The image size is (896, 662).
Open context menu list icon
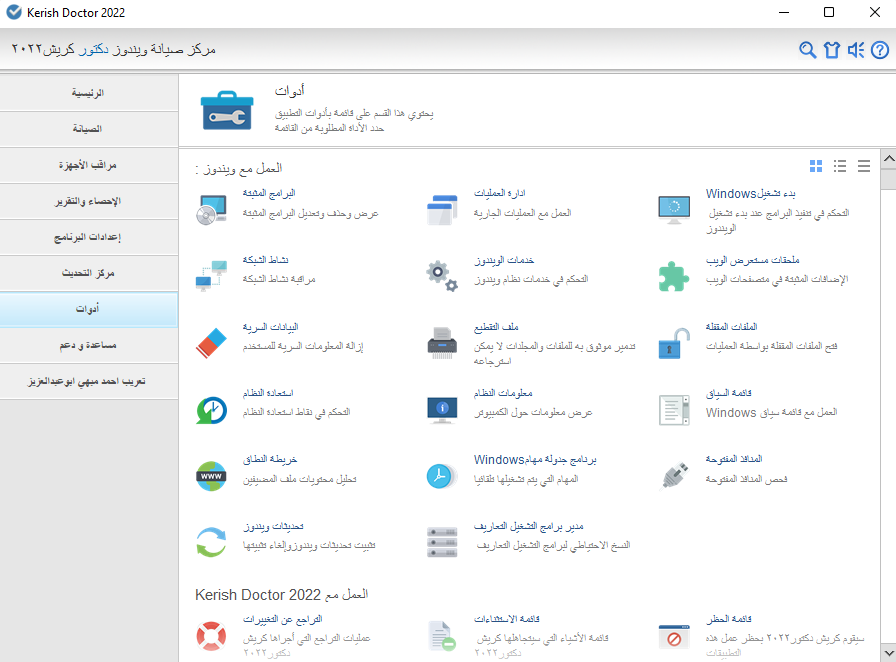pyautogui.click(x=674, y=410)
